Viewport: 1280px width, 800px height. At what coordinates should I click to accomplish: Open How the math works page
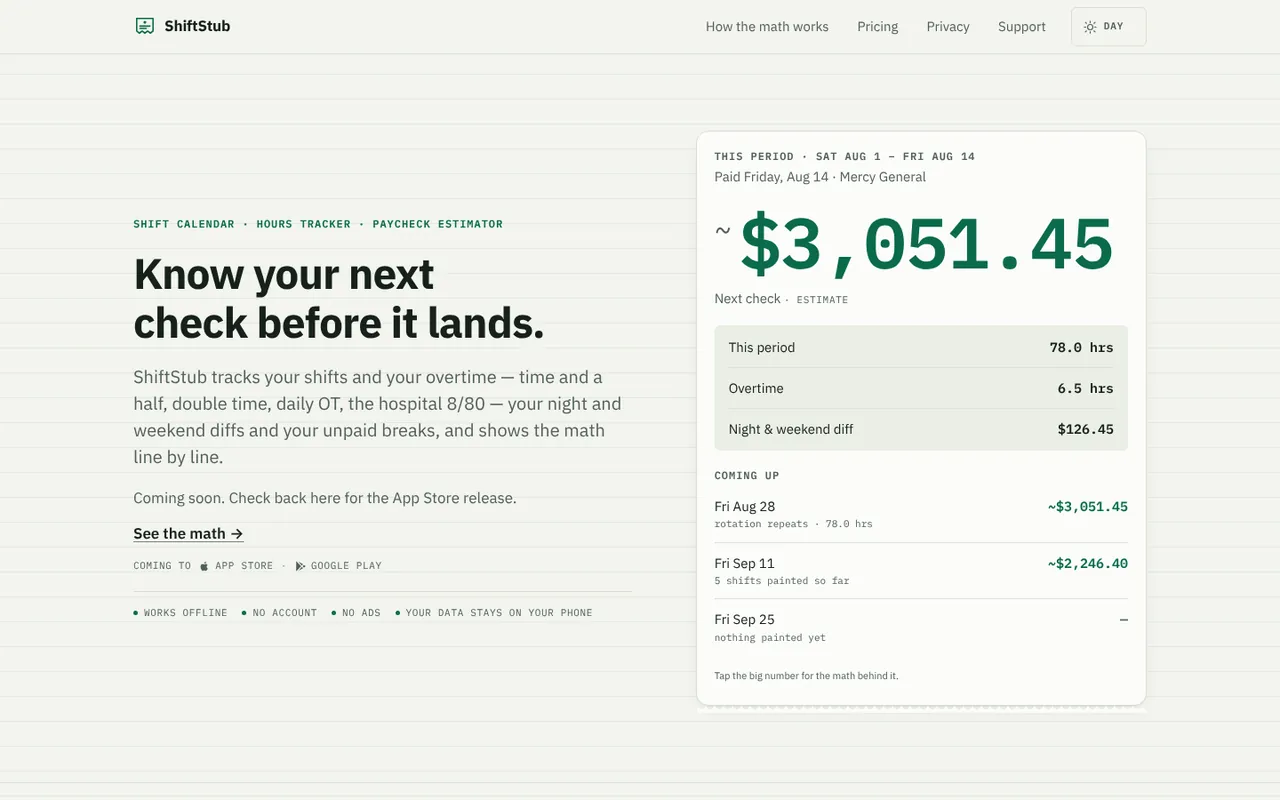click(767, 27)
